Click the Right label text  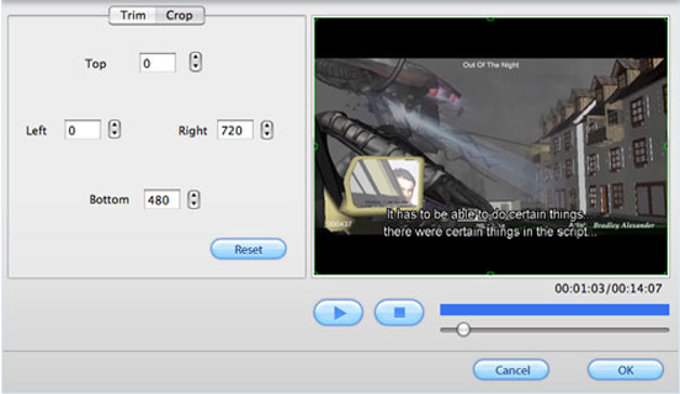click(x=193, y=130)
